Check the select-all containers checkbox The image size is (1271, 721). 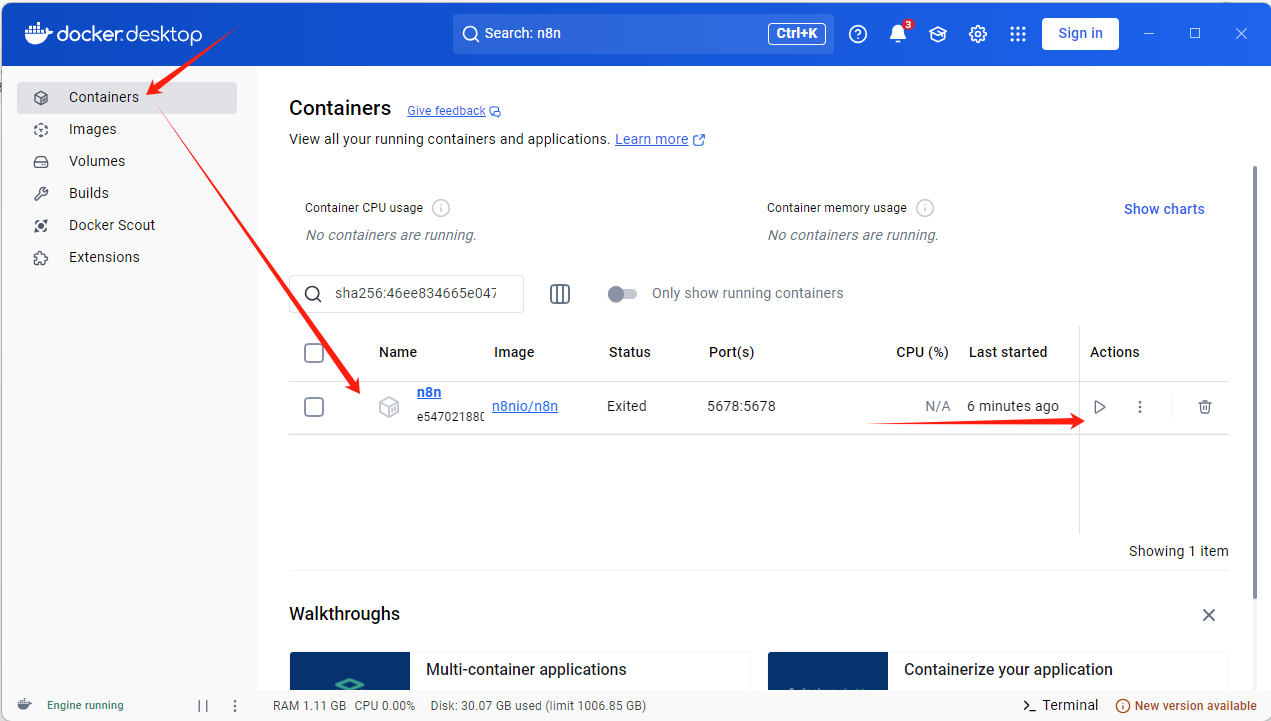tap(314, 353)
